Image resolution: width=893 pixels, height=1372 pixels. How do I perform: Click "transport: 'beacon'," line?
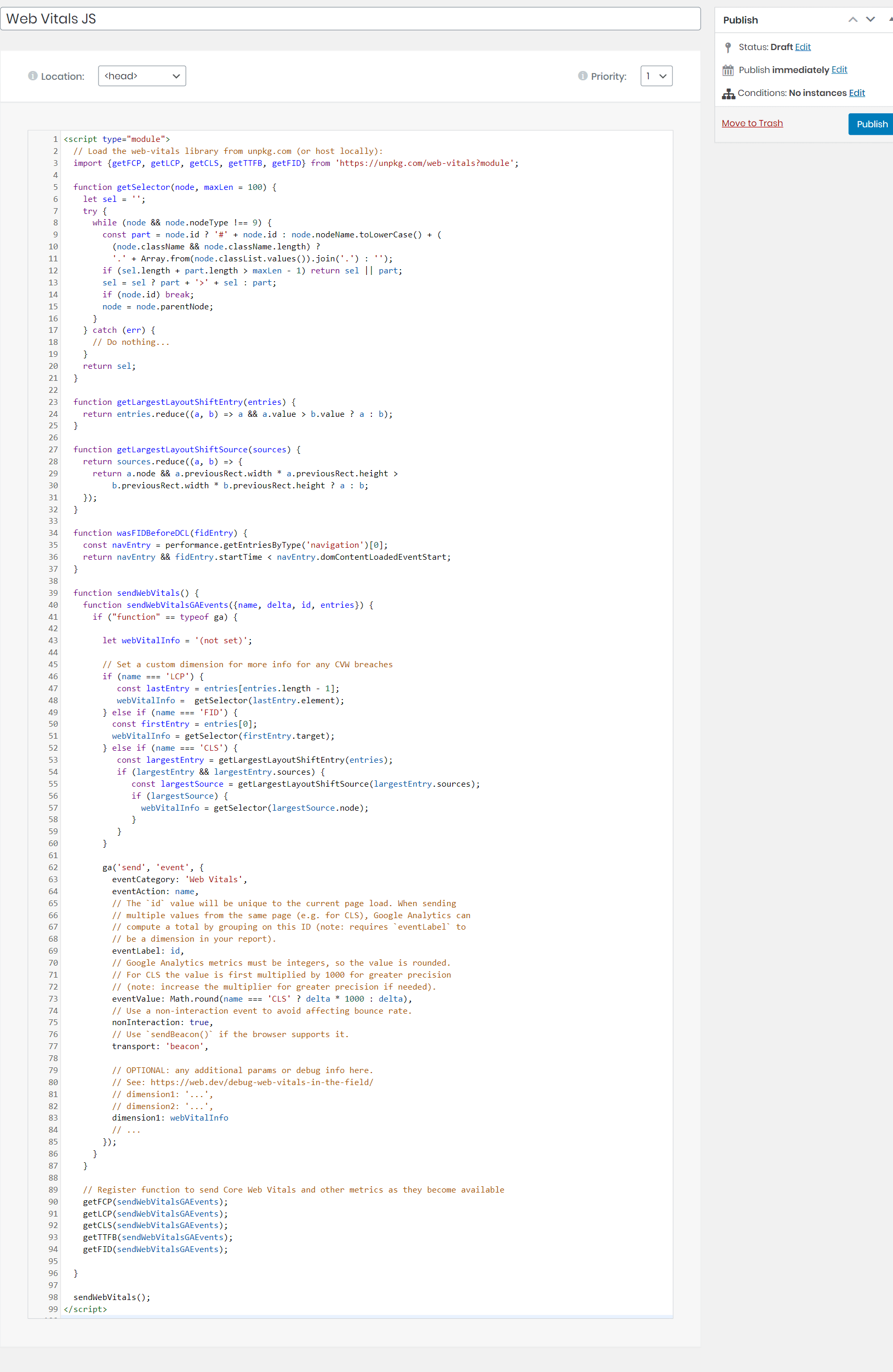[160, 1047]
